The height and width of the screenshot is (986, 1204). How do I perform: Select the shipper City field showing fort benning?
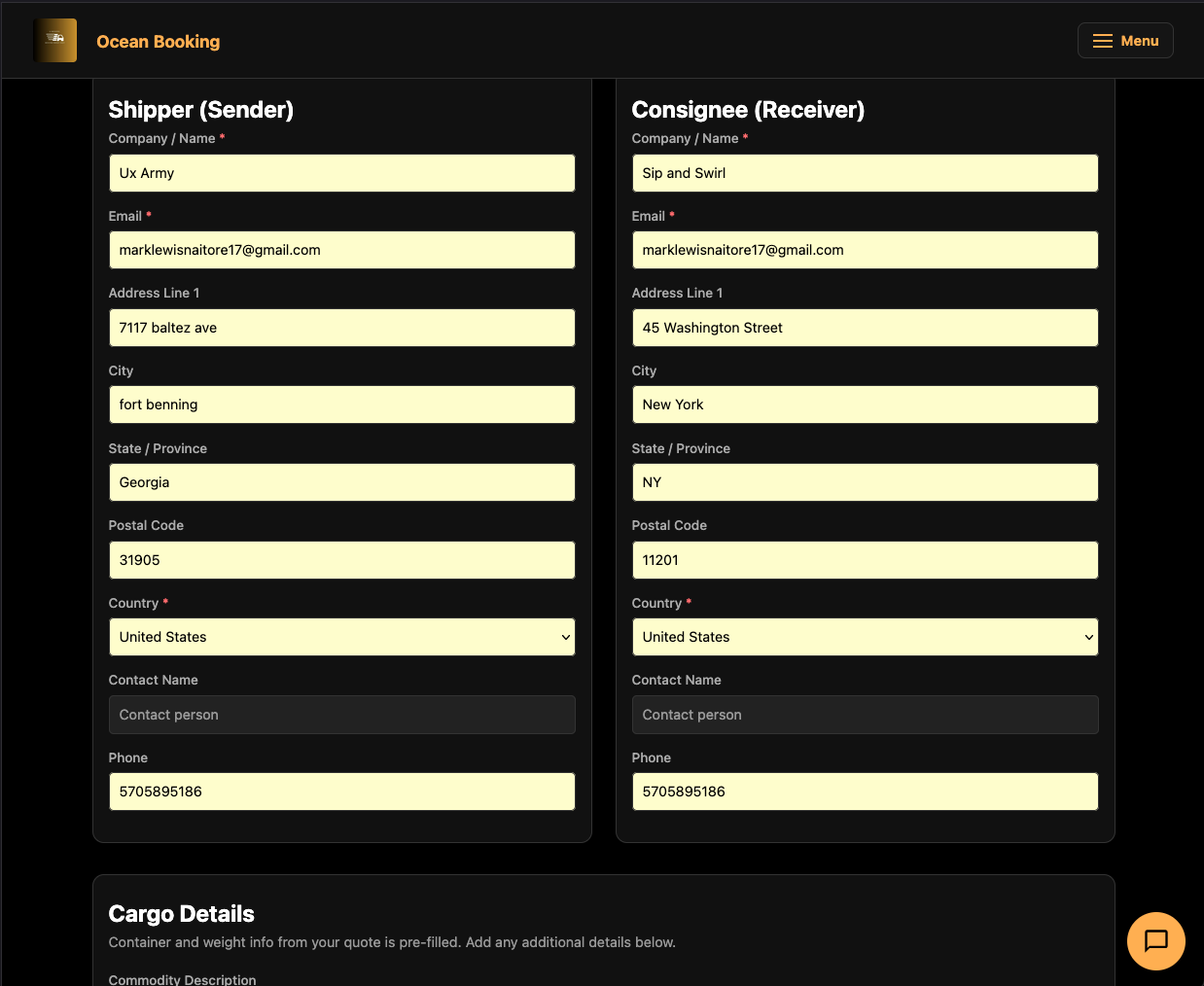point(341,405)
